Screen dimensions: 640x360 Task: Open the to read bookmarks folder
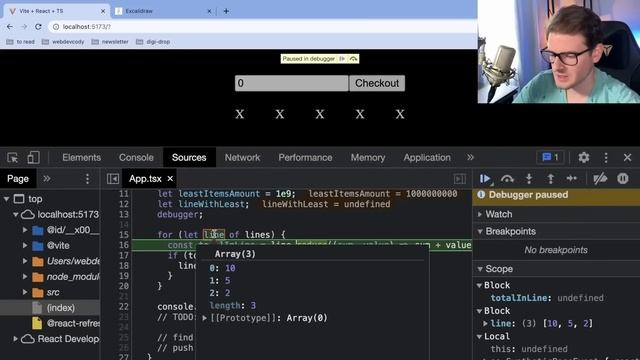pos(20,42)
